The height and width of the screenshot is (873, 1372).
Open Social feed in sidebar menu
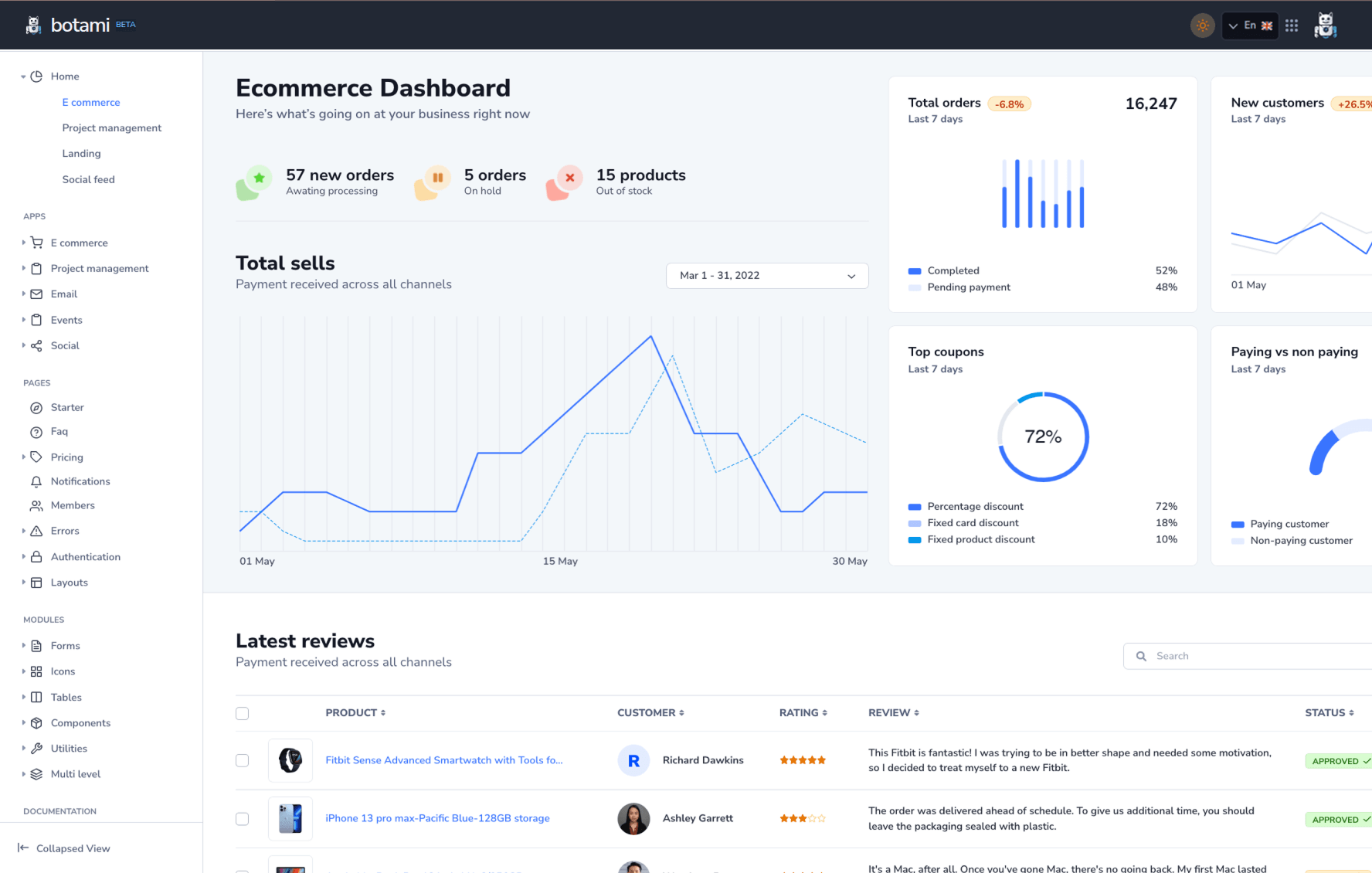[89, 180]
